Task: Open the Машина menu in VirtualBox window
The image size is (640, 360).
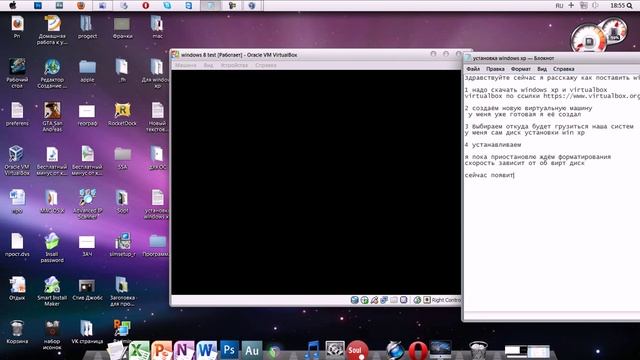Action: coord(186,65)
